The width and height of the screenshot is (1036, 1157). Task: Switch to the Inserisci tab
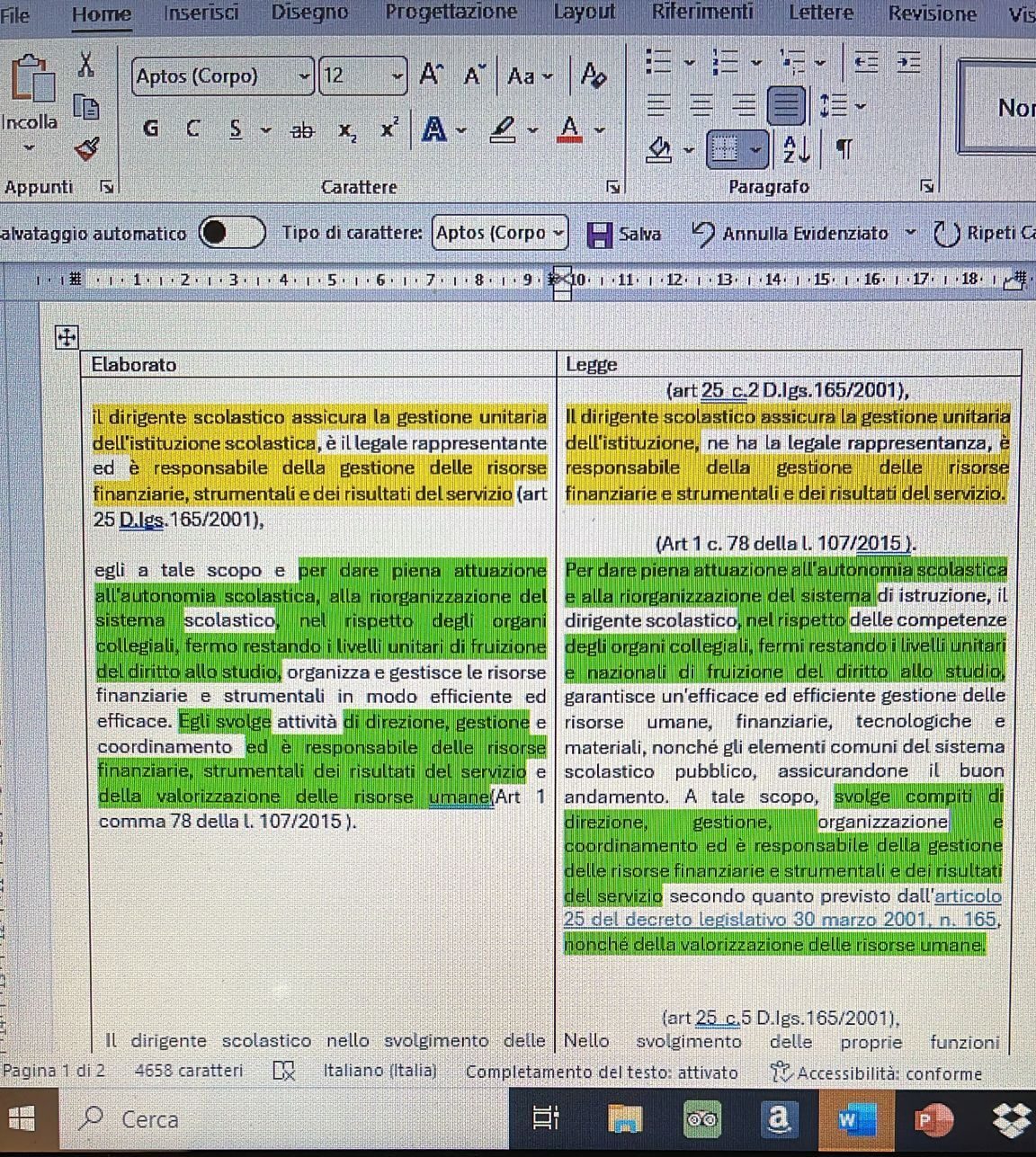pos(201,13)
